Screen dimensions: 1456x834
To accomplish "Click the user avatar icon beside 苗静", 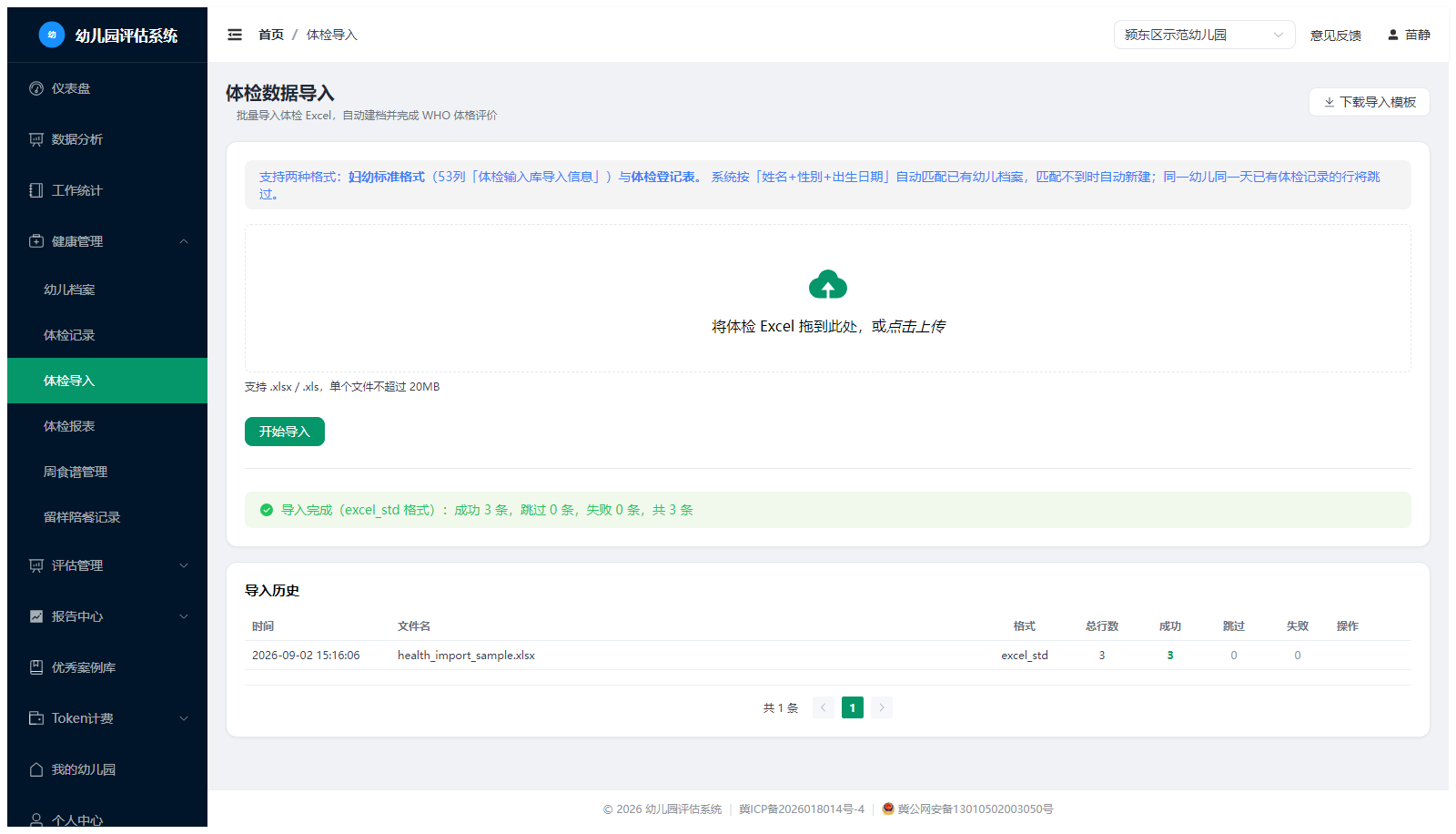I will click(1392, 35).
